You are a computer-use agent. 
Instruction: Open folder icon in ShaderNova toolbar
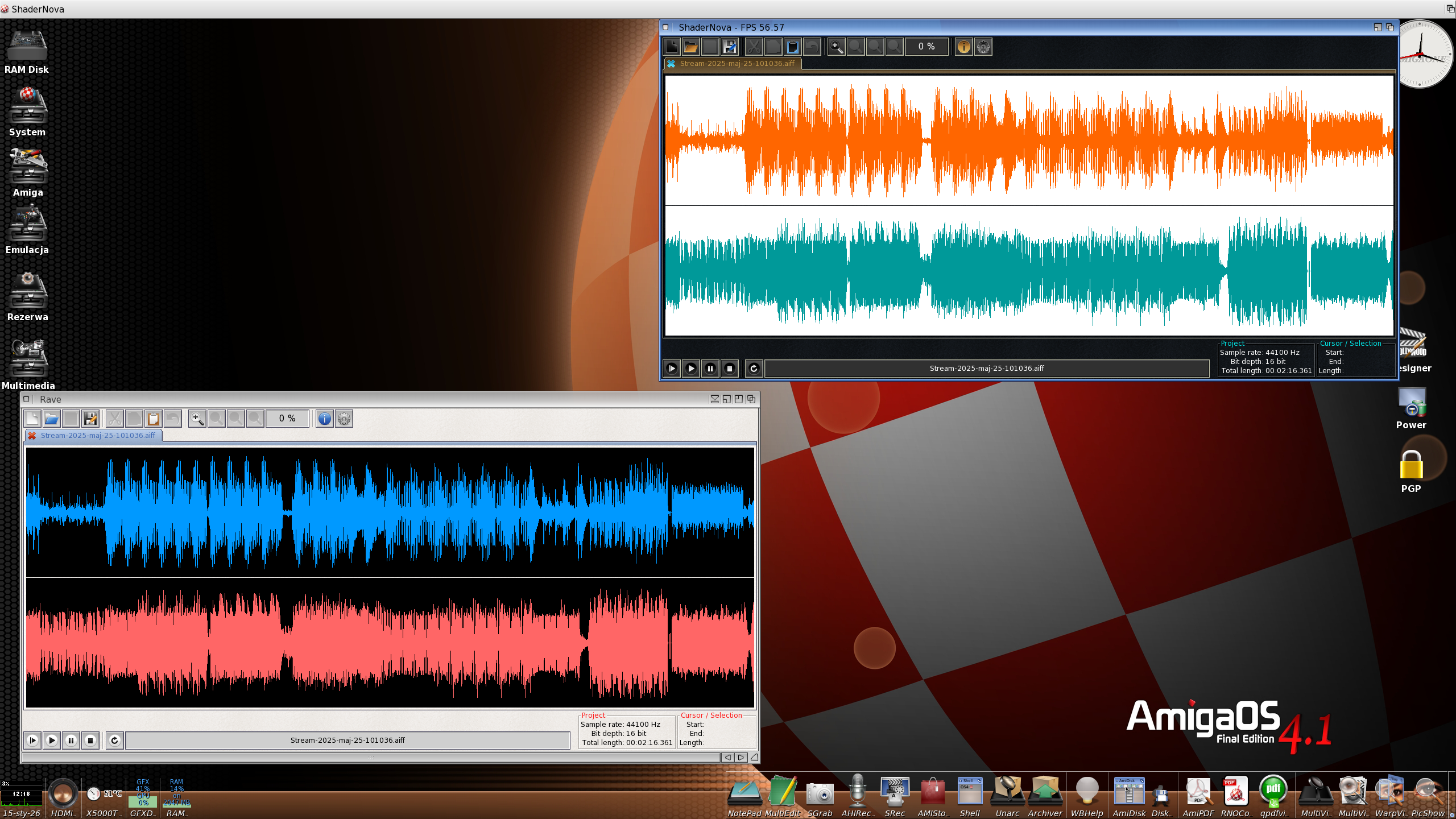(690, 47)
